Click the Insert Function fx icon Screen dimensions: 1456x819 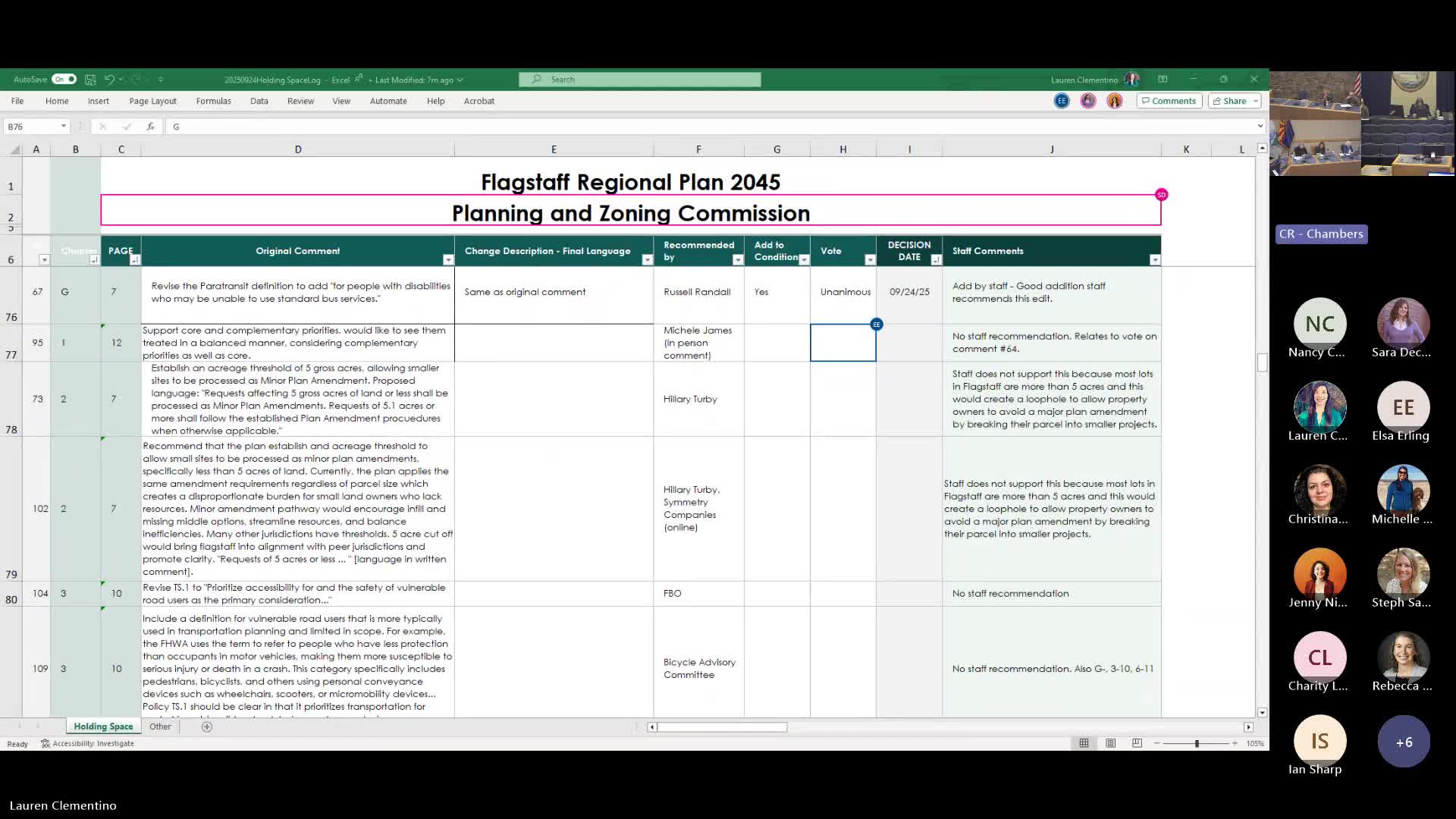pyautogui.click(x=150, y=127)
